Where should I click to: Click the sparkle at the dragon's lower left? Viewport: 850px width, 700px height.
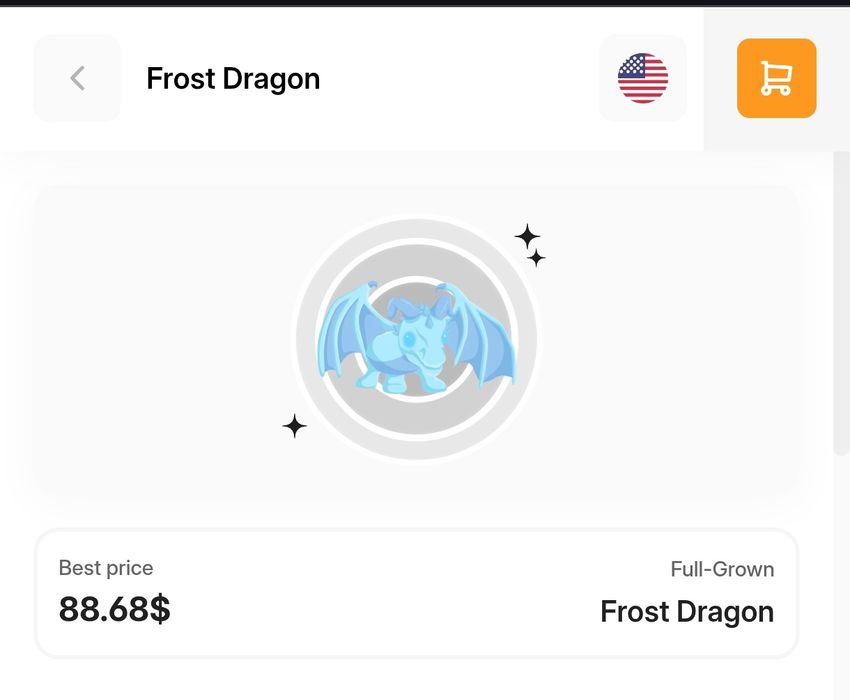click(x=294, y=427)
